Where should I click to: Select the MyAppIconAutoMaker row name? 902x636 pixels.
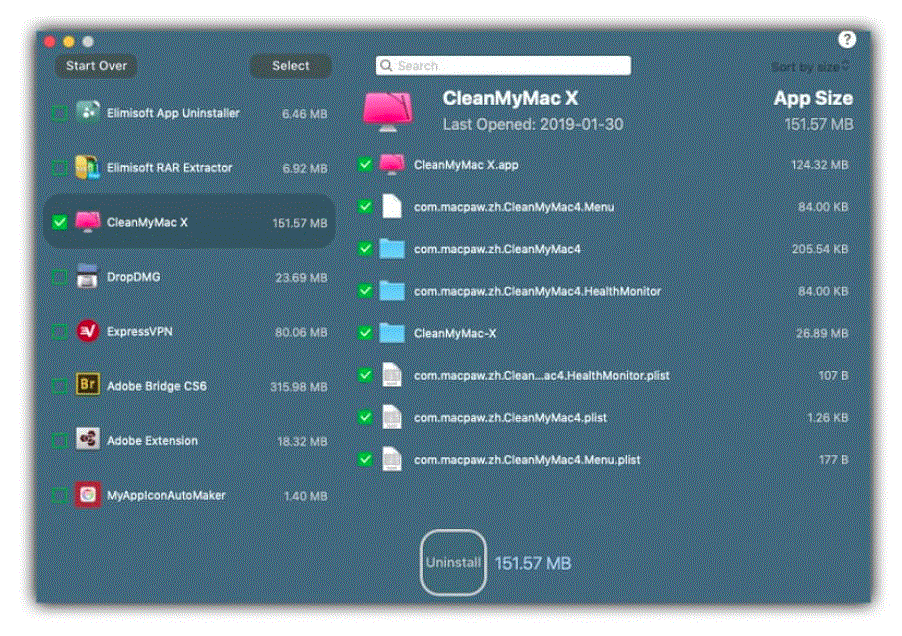[166, 495]
